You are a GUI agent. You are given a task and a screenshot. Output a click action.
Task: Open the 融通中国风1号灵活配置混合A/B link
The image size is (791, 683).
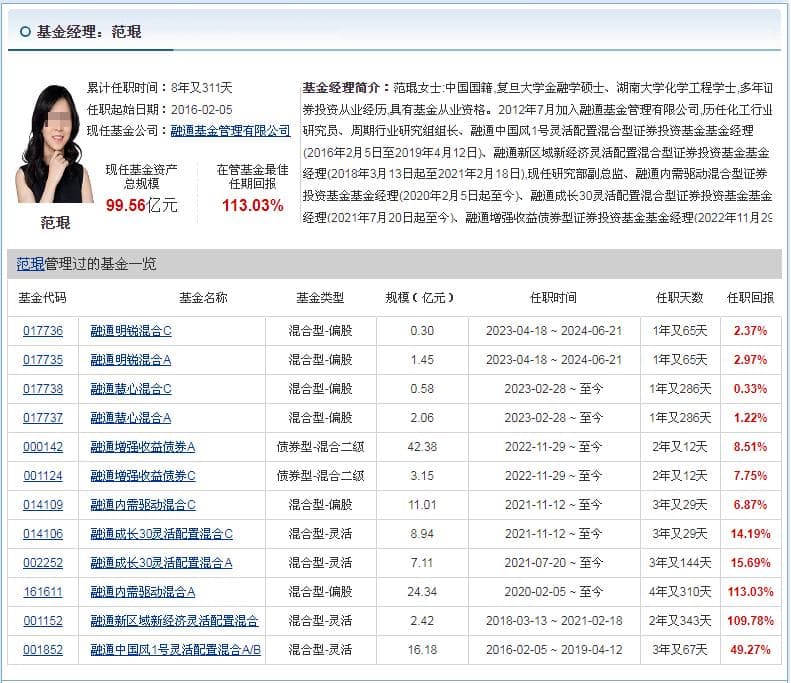tap(175, 650)
